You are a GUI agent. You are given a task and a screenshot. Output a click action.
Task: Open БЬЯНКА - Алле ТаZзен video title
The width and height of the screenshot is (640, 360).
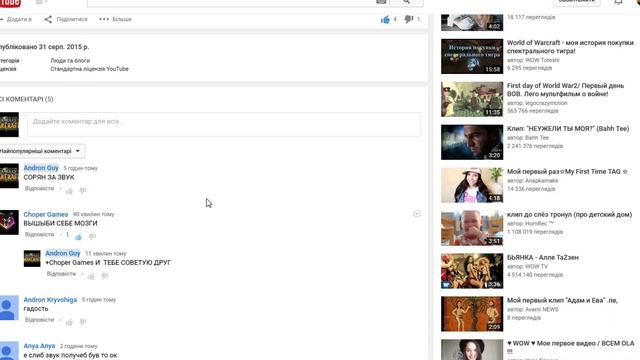pyautogui.click(x=543, y=258)
